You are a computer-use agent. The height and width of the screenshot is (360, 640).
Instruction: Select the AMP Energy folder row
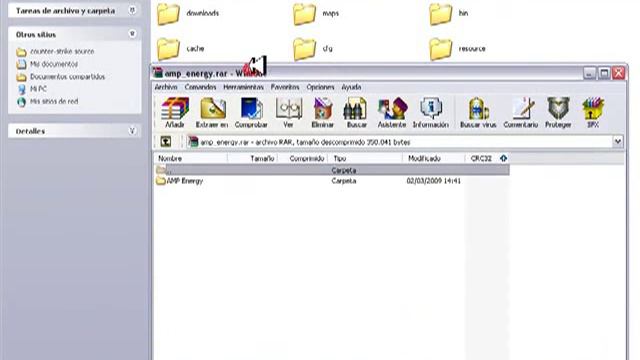point(332,181)
